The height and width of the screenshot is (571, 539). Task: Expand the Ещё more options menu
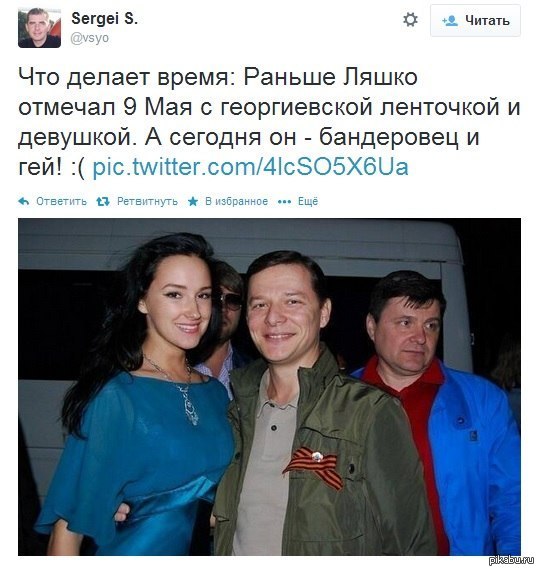(x=308, y=201)
